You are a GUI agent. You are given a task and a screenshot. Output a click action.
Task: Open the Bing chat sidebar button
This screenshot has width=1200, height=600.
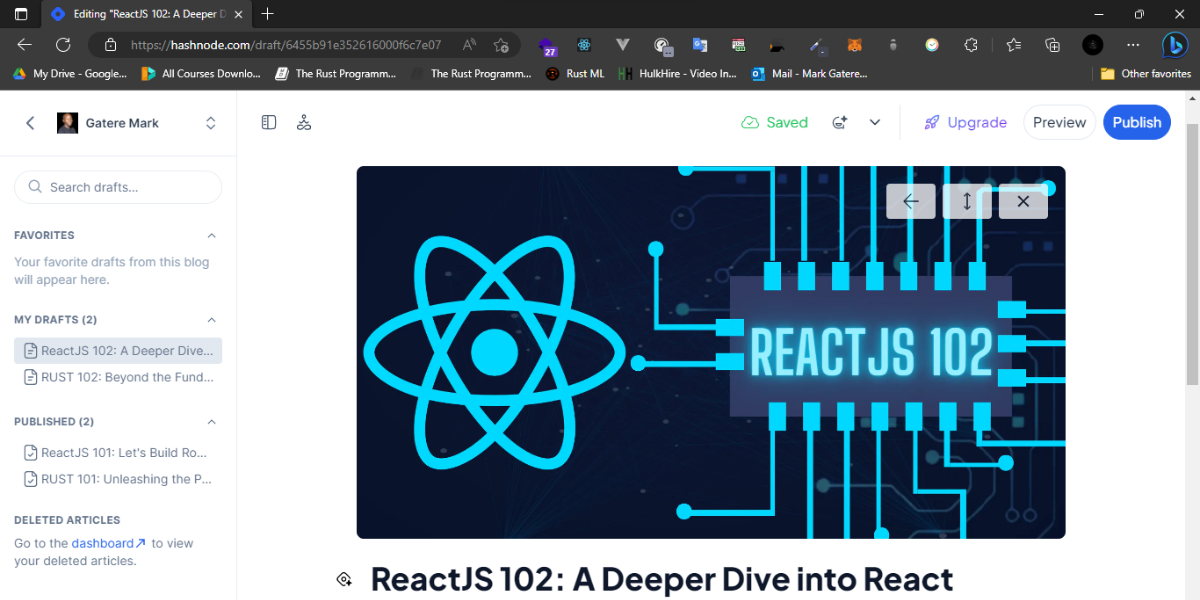pyautogui.click(x=1175, y=45)
